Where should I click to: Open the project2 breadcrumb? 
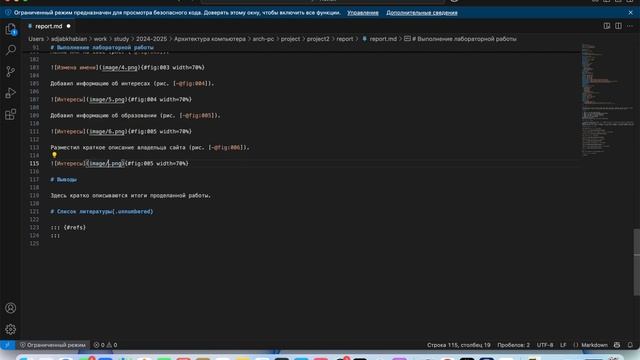(318, 39)
